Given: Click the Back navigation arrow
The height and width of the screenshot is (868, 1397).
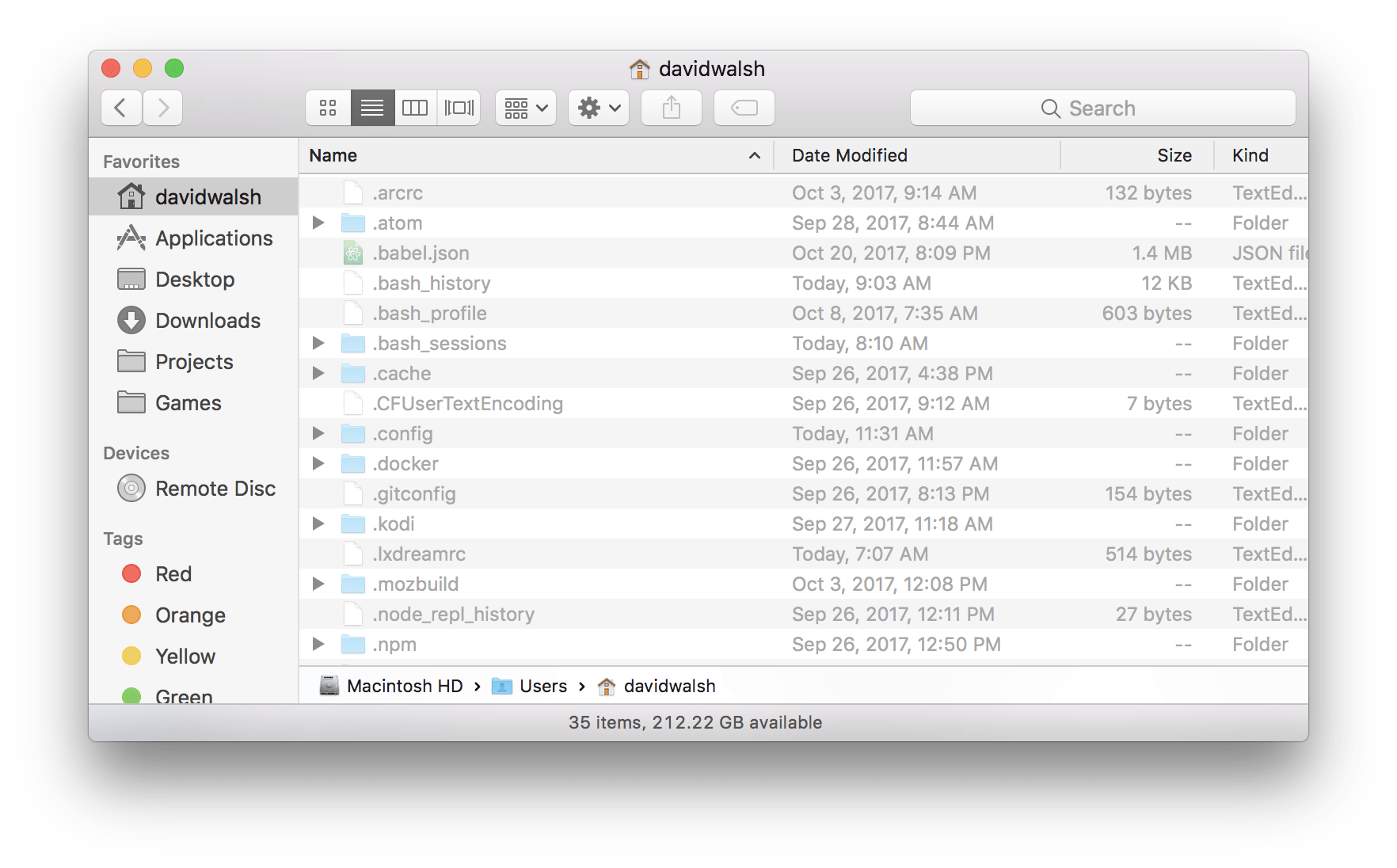Looking at the screenshot, I should point(120,108).
